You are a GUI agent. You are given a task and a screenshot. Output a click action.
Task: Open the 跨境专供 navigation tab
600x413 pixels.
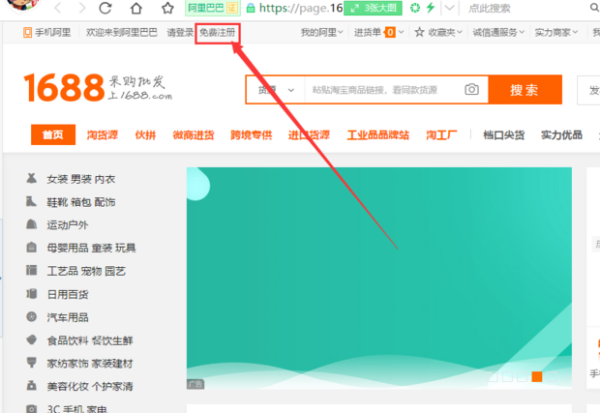pos(251,135)
